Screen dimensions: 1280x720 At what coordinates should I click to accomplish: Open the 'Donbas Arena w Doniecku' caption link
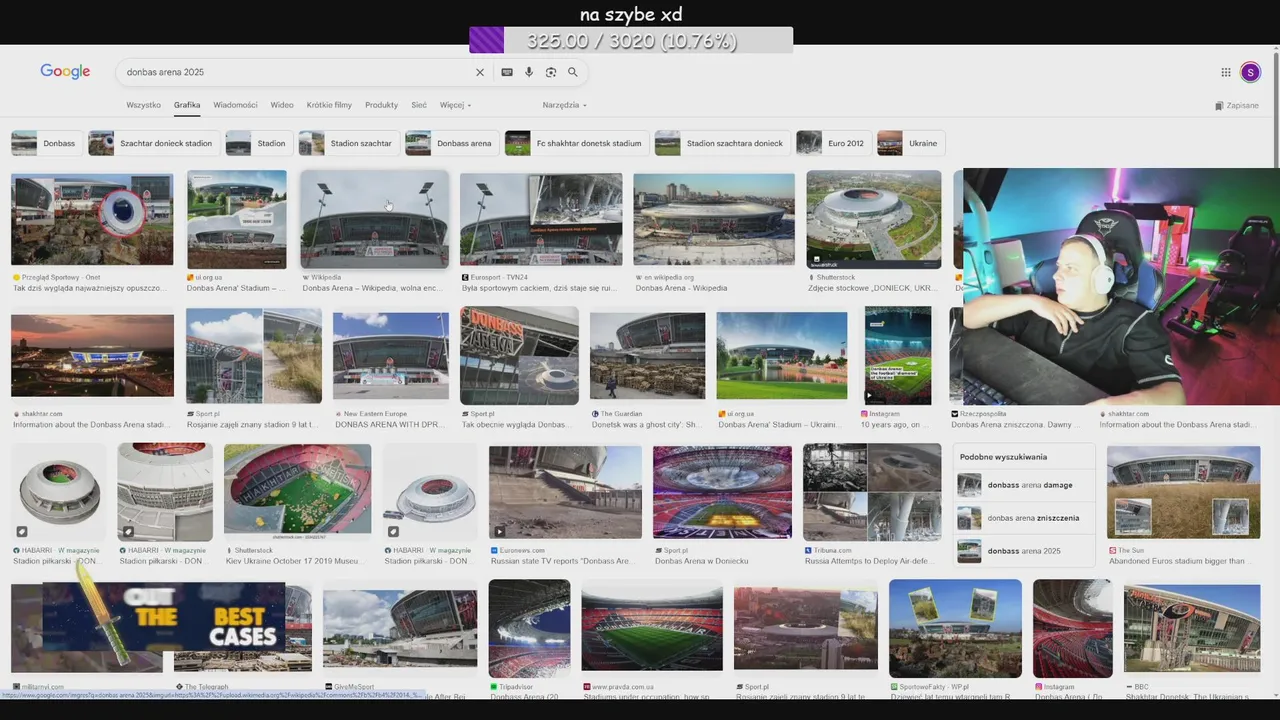[701, 561]
